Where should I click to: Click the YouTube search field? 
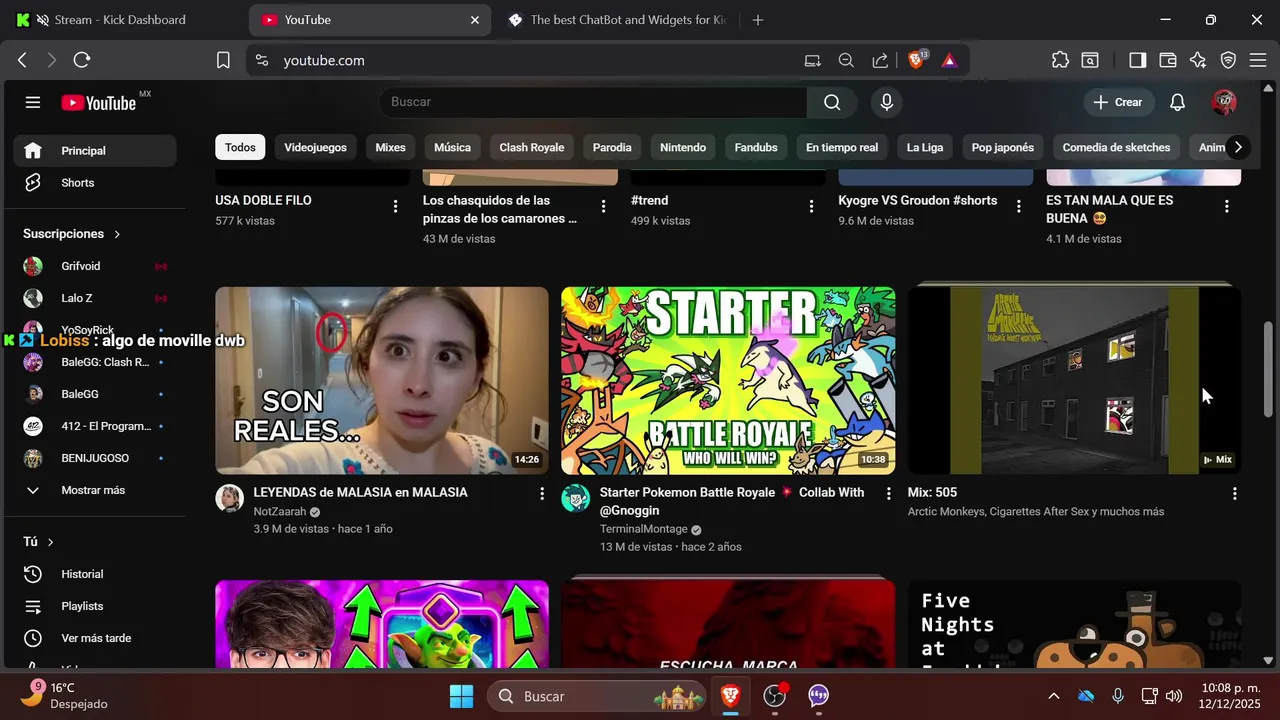(x=592, y=102)
